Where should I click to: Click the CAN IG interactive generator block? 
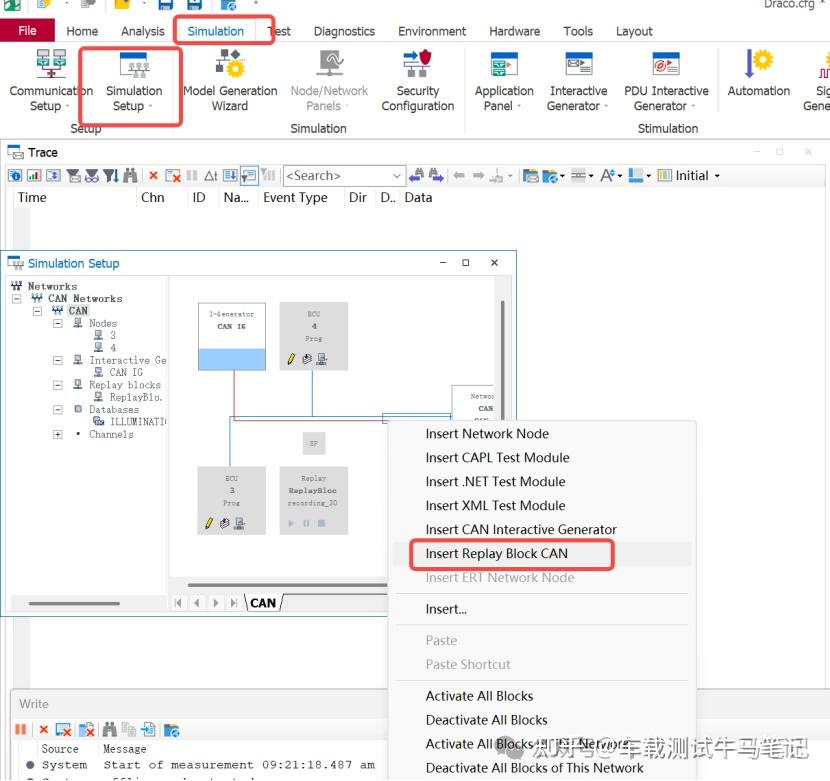coord(232,336)
